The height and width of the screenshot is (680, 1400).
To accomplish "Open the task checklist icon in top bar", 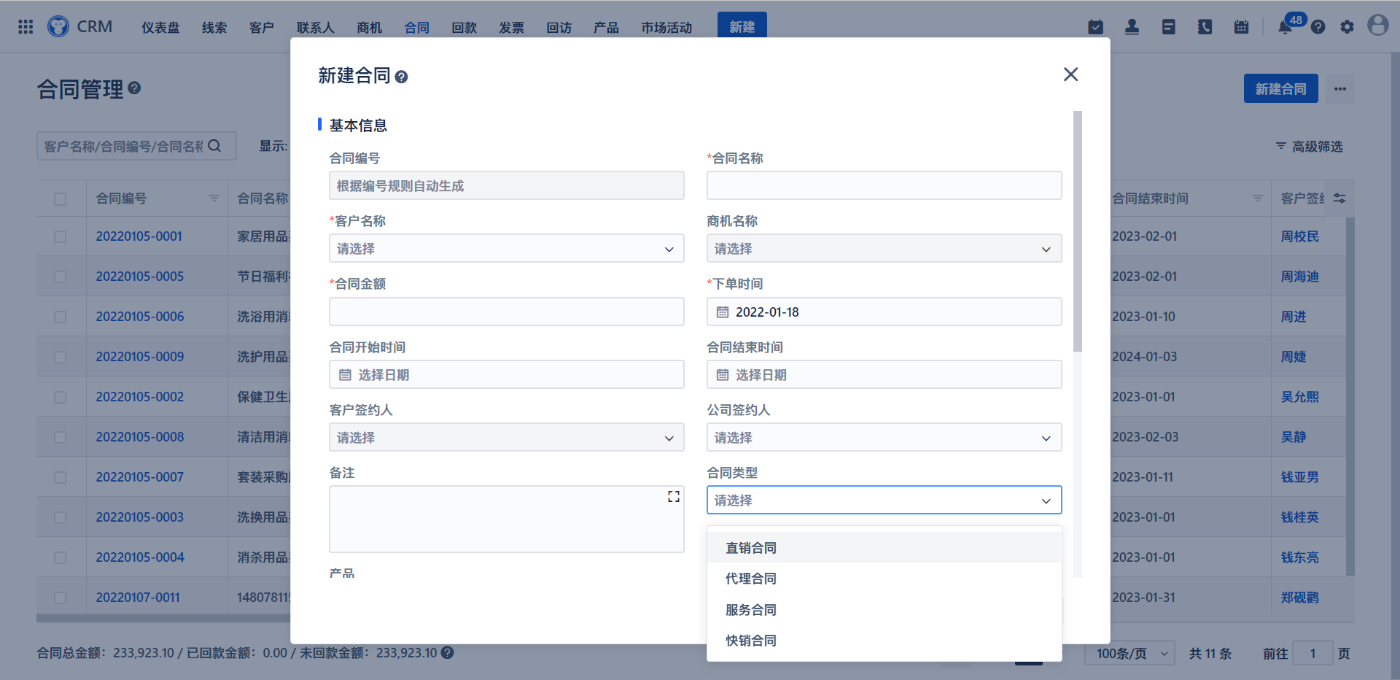I will click(x=1096, y=27).
